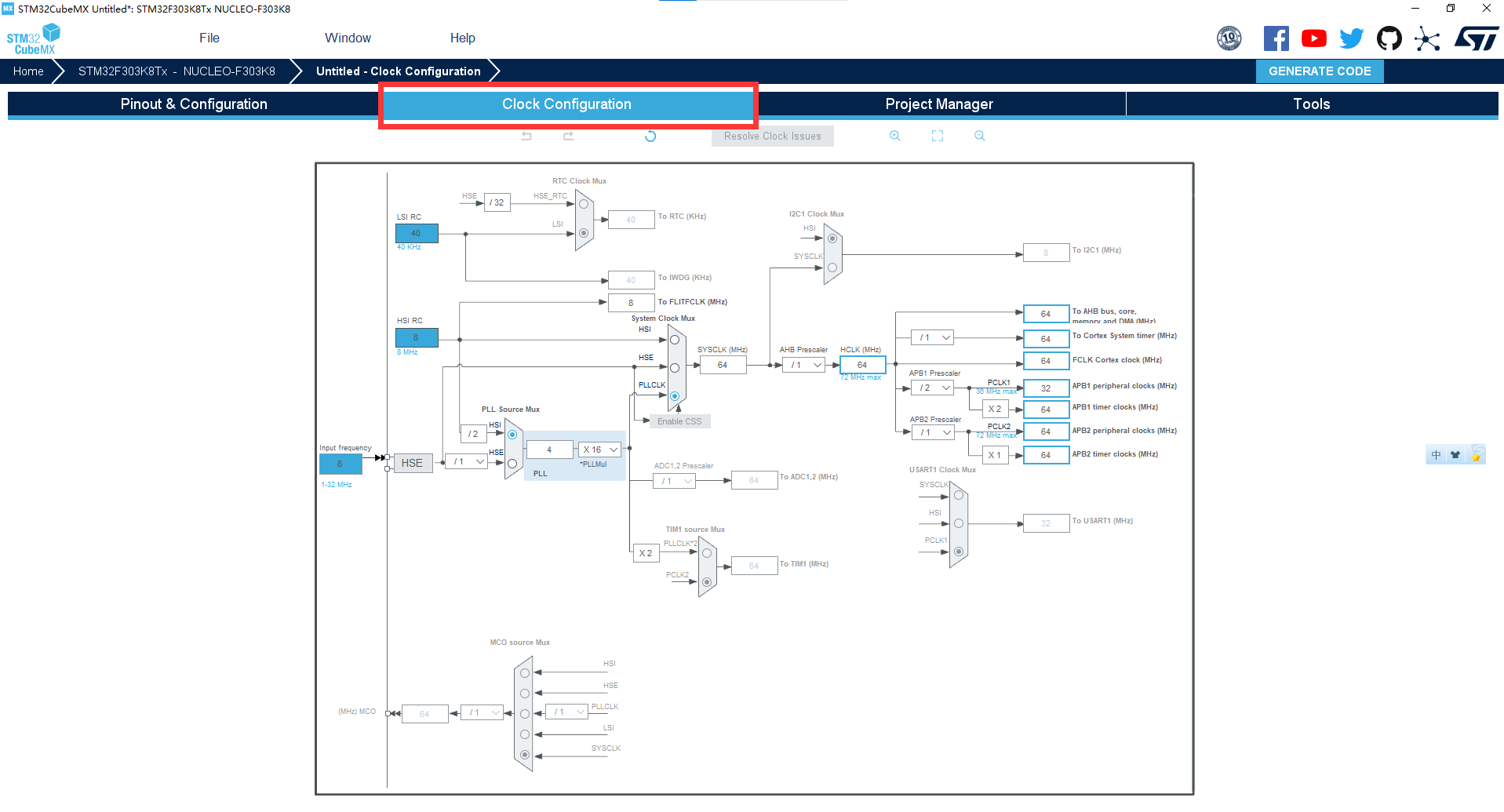
Task: Zoom out the clock diagram
Action: (980, 136)
